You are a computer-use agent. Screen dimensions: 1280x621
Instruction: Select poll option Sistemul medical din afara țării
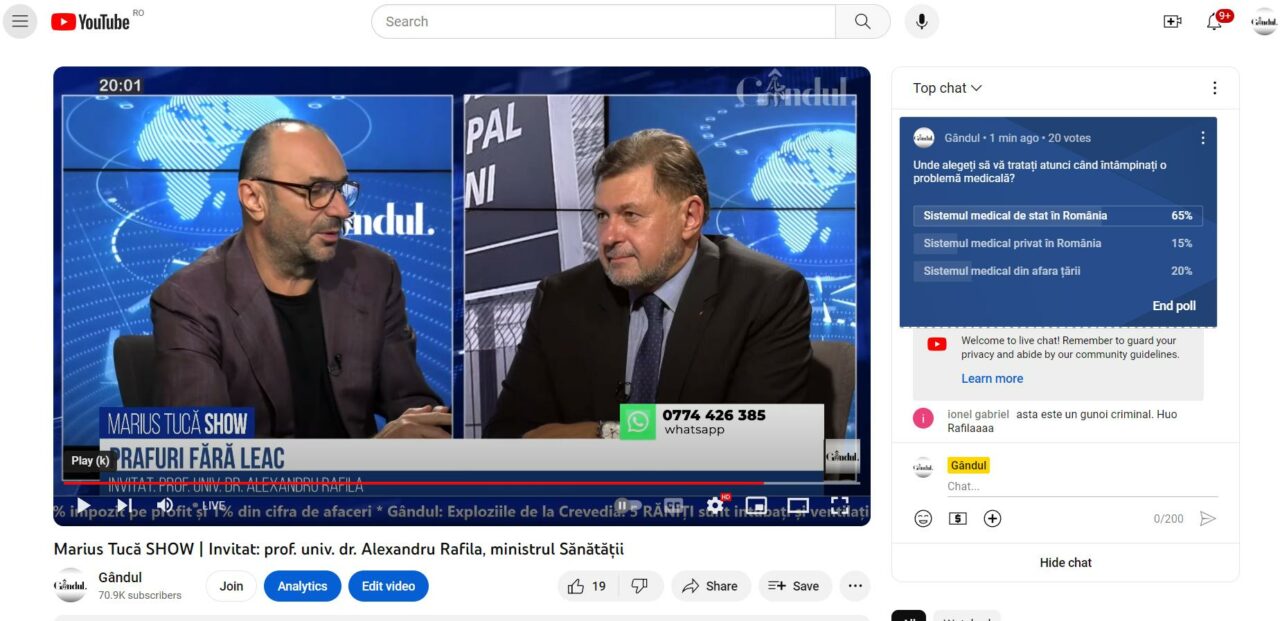[x=1058, y=271]
